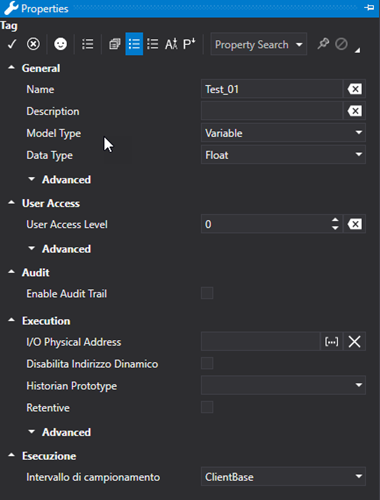Click the pin icon in Properties title bar
The image size is (380, 500).
pyautogui.click(x=369, y=7)
